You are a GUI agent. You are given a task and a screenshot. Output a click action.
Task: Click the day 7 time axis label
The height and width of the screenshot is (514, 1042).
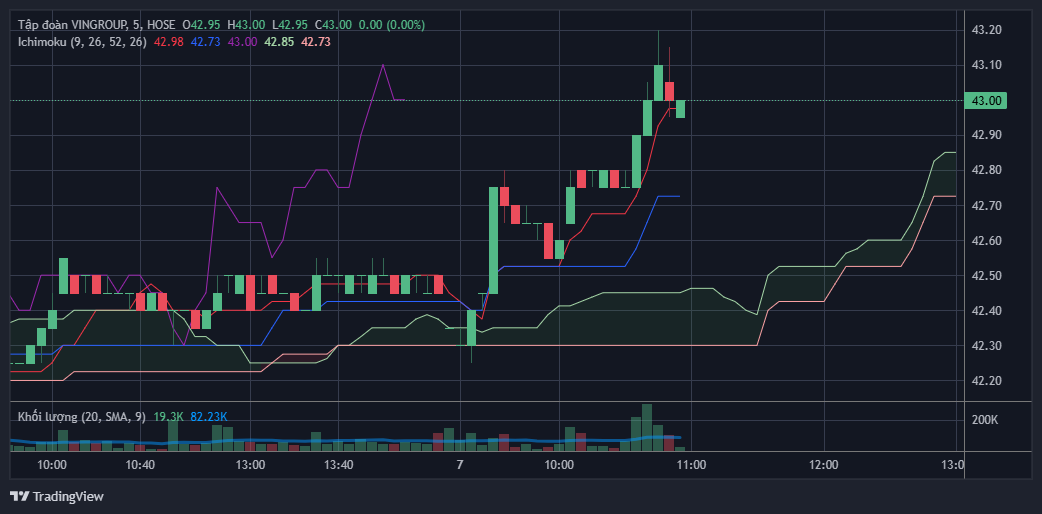[460, 465]
